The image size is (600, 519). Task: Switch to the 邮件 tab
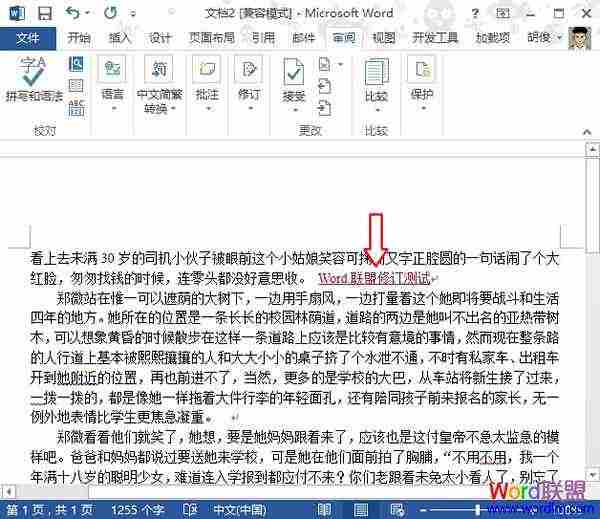(x=303, y=38)
